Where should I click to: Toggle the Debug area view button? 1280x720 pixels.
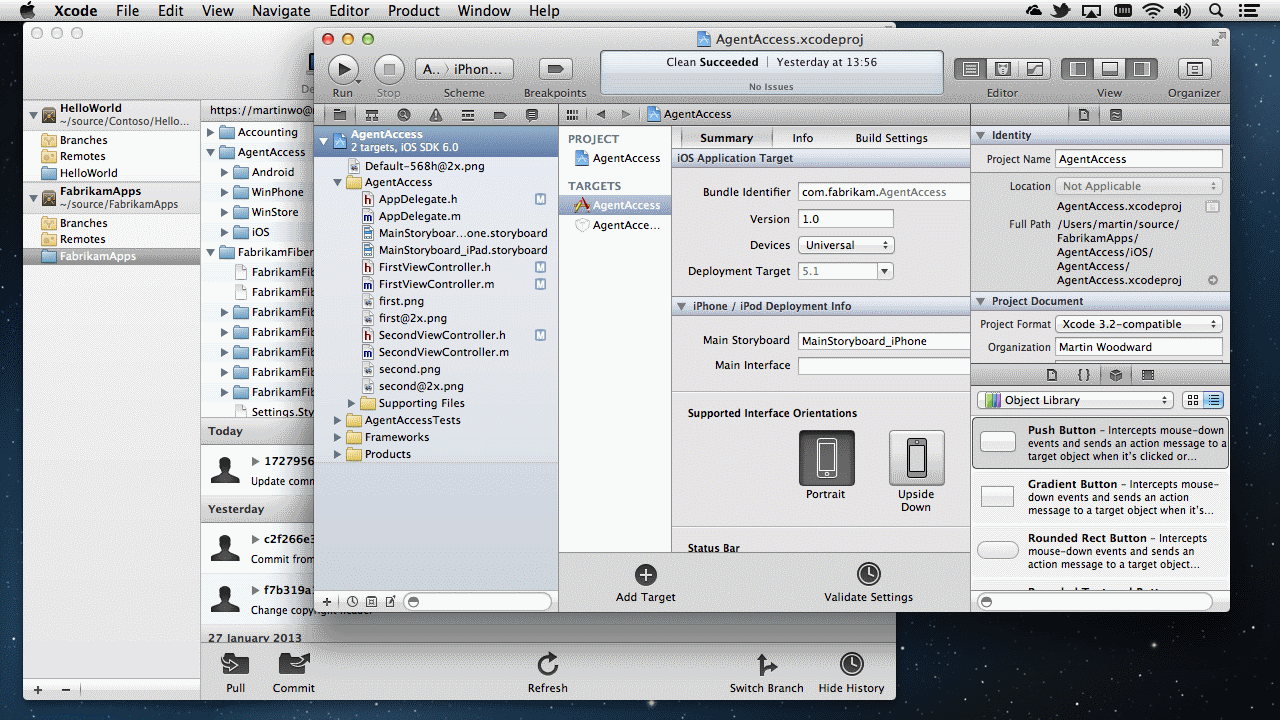click(x=1110, y=69)
